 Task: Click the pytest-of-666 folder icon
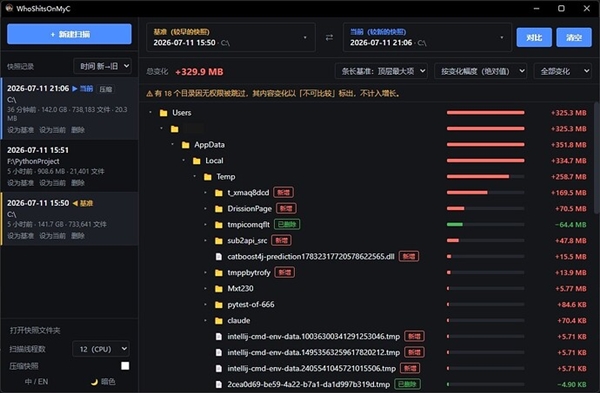click(219, 305)
